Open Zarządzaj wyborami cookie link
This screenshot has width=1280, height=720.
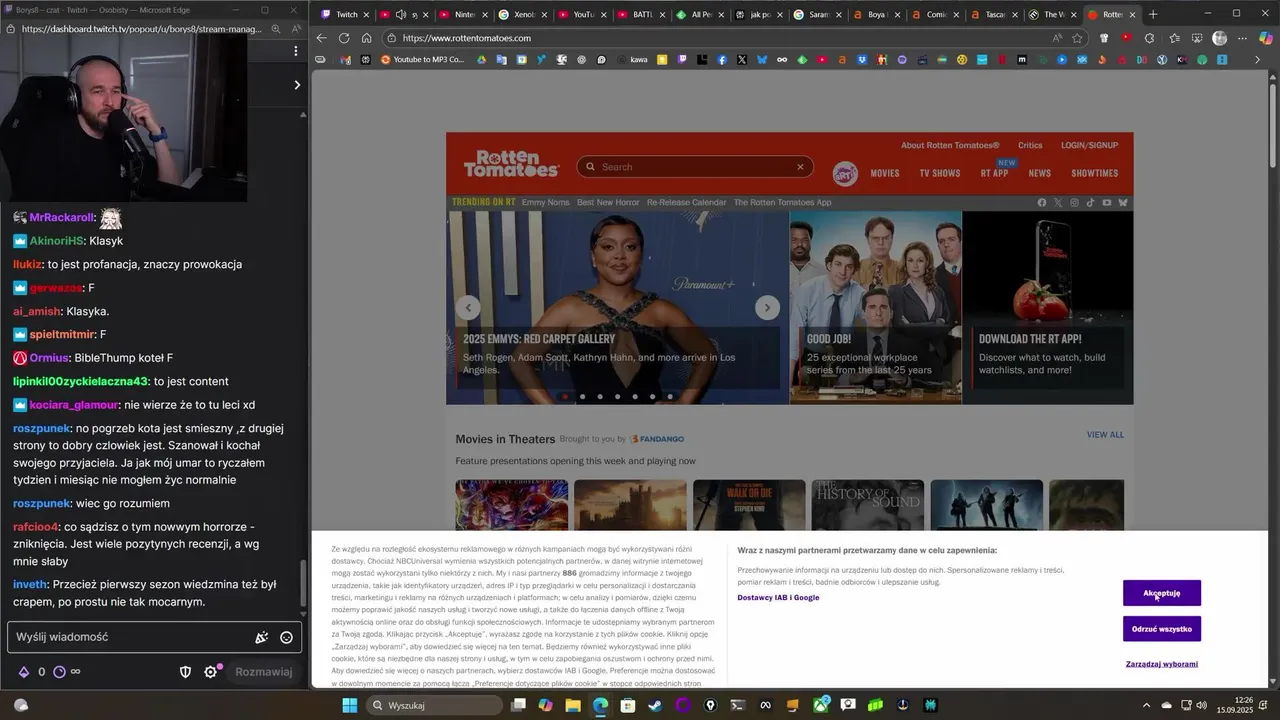coord(1162,664)
